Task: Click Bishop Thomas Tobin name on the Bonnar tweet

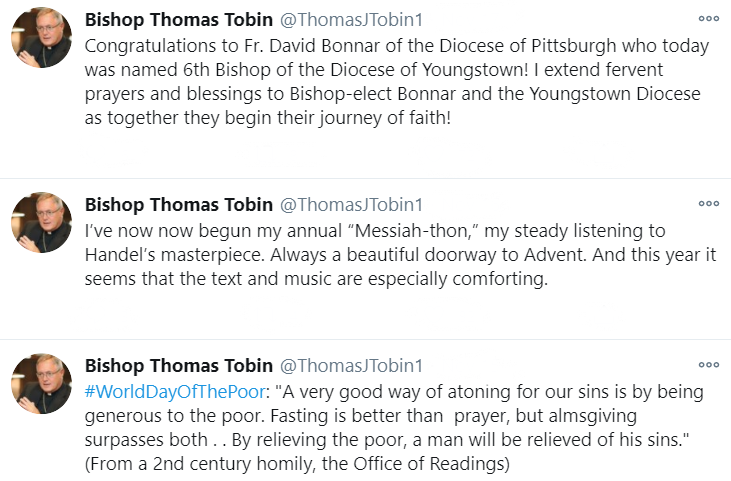Action: coord(178,21)
